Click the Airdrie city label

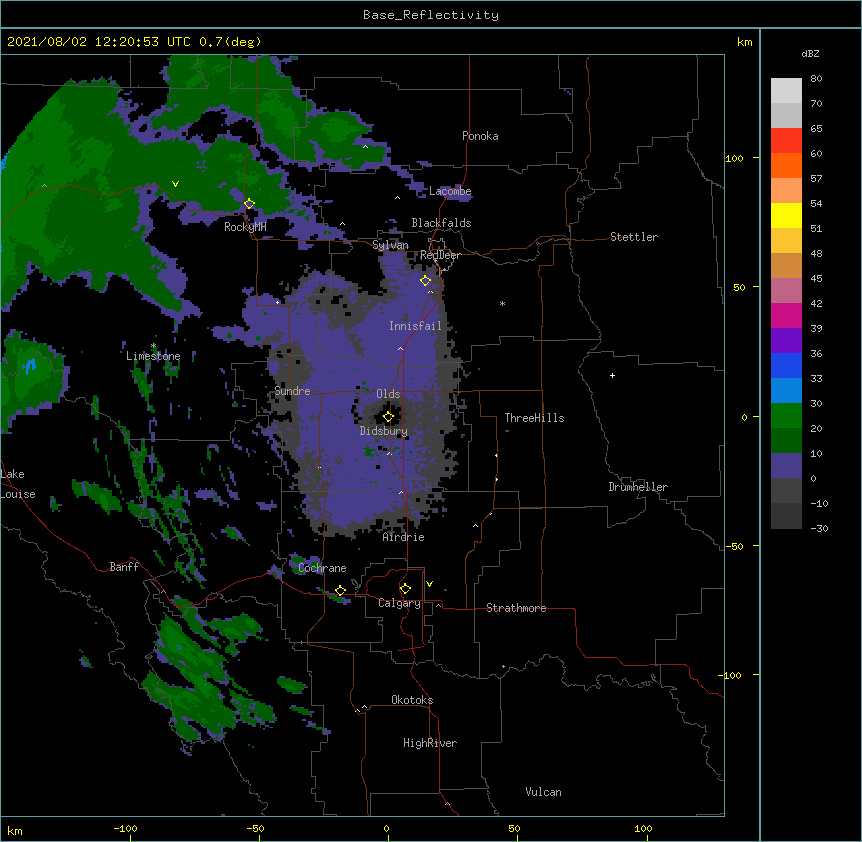(404, 537)
